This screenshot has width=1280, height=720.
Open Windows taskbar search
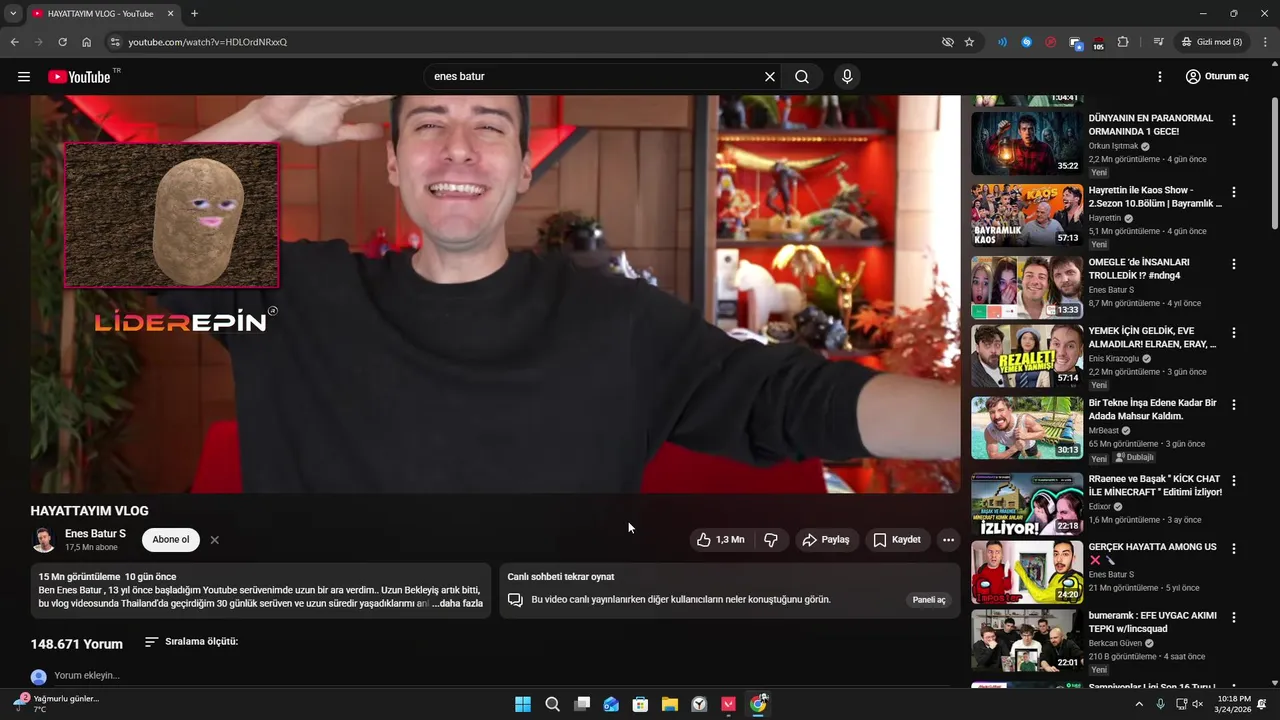[x=552, y=704]
